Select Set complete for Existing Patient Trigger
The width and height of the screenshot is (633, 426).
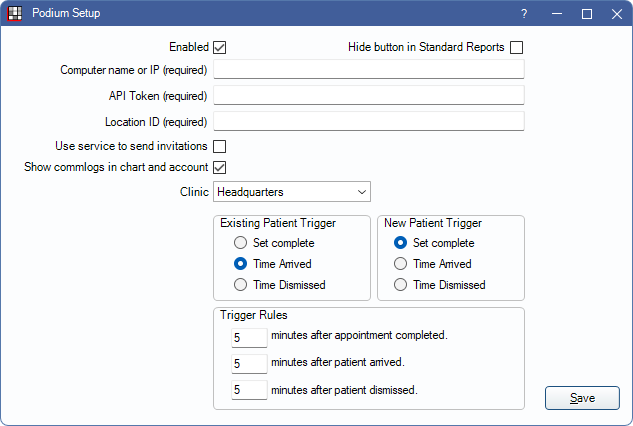[x=241, y=243]
